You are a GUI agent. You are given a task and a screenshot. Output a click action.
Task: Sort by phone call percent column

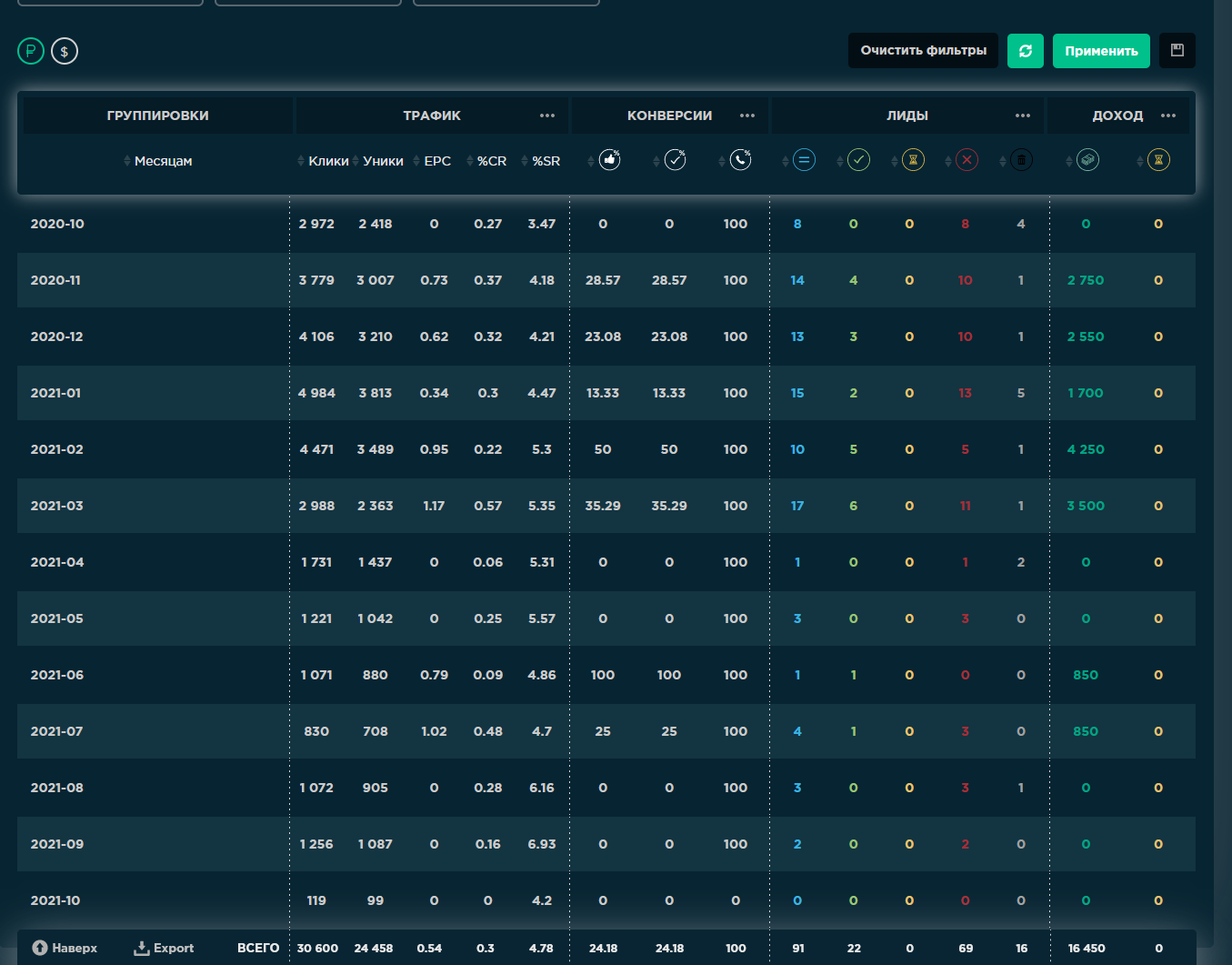(x=740, y=161)
